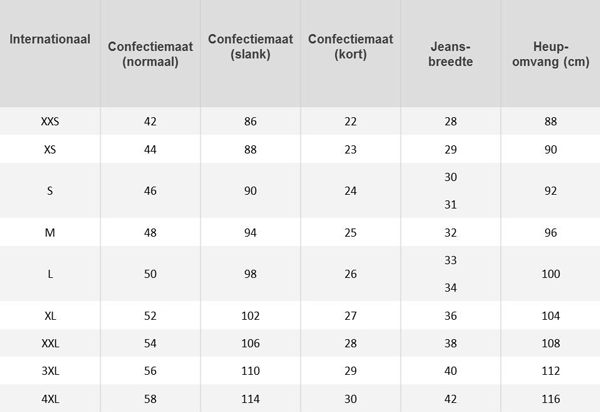
Task: Select the 3XL size row label
Action: (50, 371)
